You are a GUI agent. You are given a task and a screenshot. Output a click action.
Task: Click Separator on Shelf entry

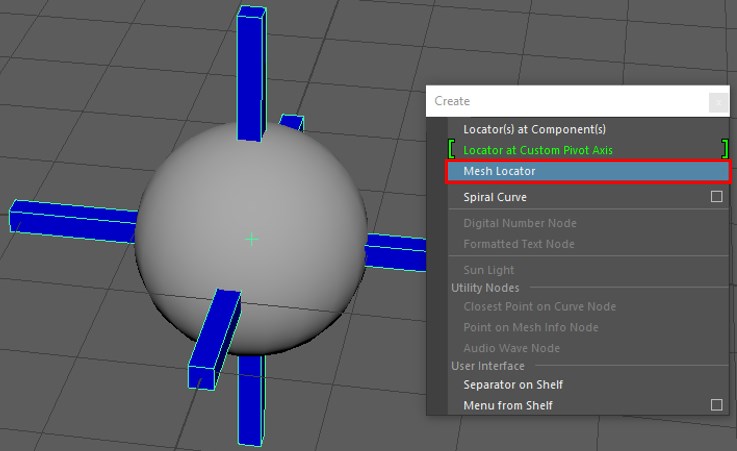513,384
